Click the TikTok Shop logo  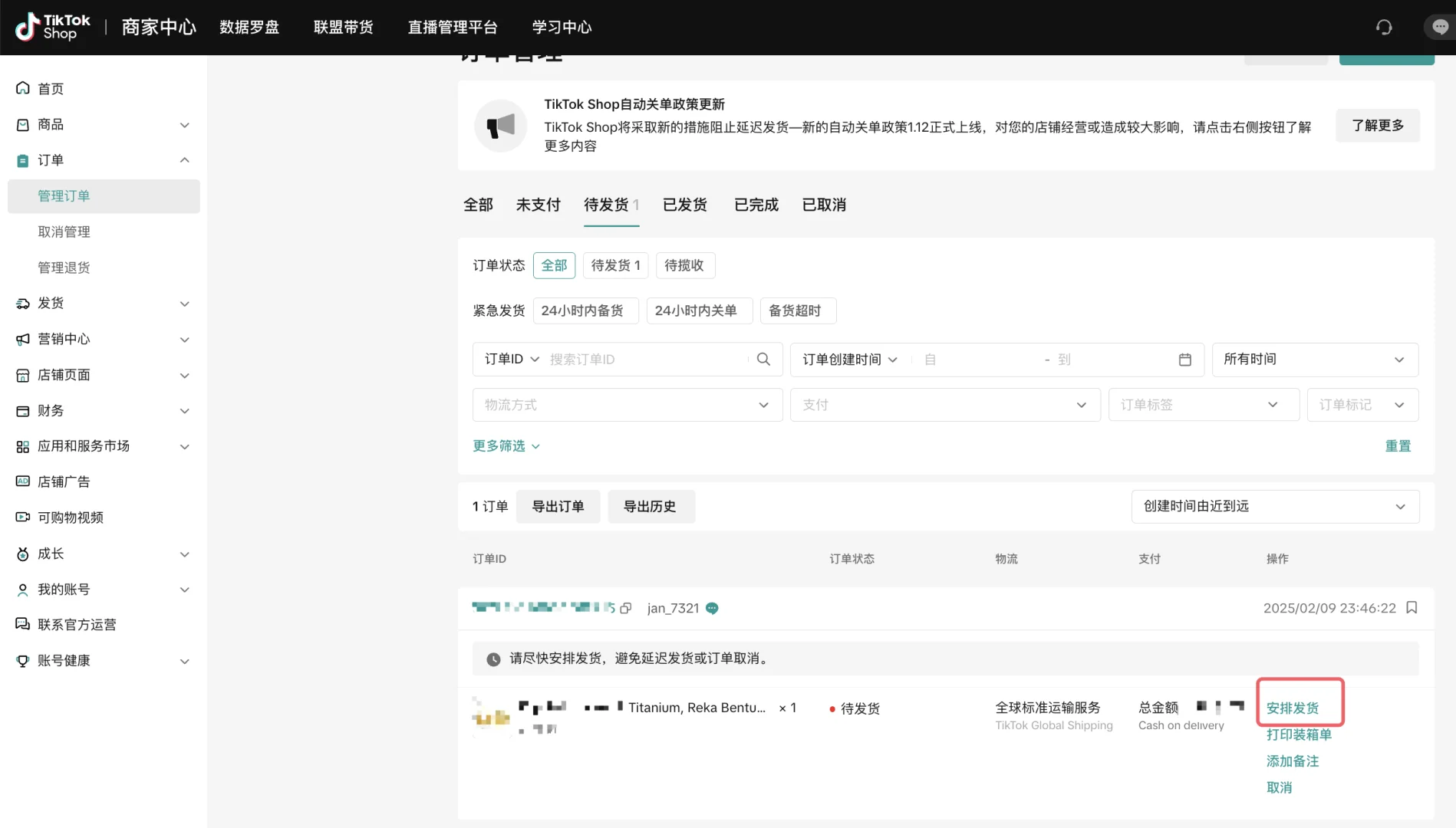[51, 27]
